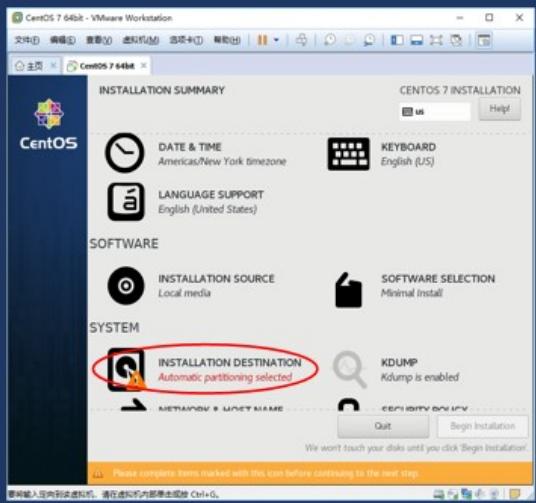Screen dimensions: 536x503
Task: Click VMware pause virtual machine icon
Action: click(x=262, y=40)
